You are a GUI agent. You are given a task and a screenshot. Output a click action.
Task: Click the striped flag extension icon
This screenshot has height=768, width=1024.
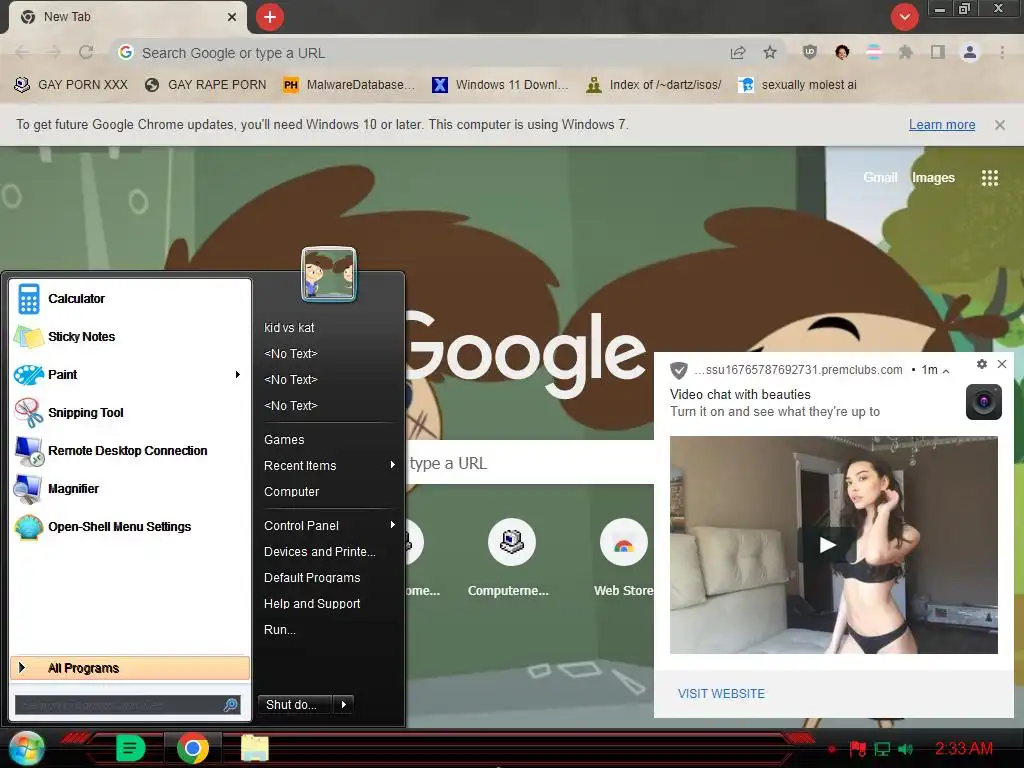(x=874, y=52)
